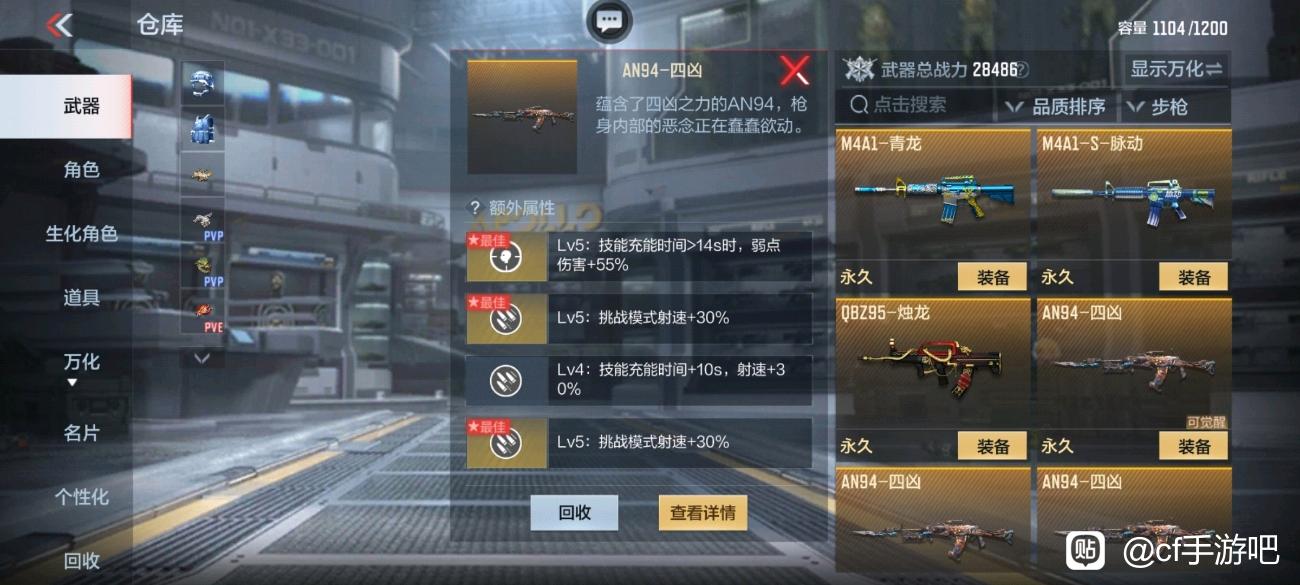The image size is (1300, 585).
Task: Select the red PVE weapon category icon
Action: 202,310
